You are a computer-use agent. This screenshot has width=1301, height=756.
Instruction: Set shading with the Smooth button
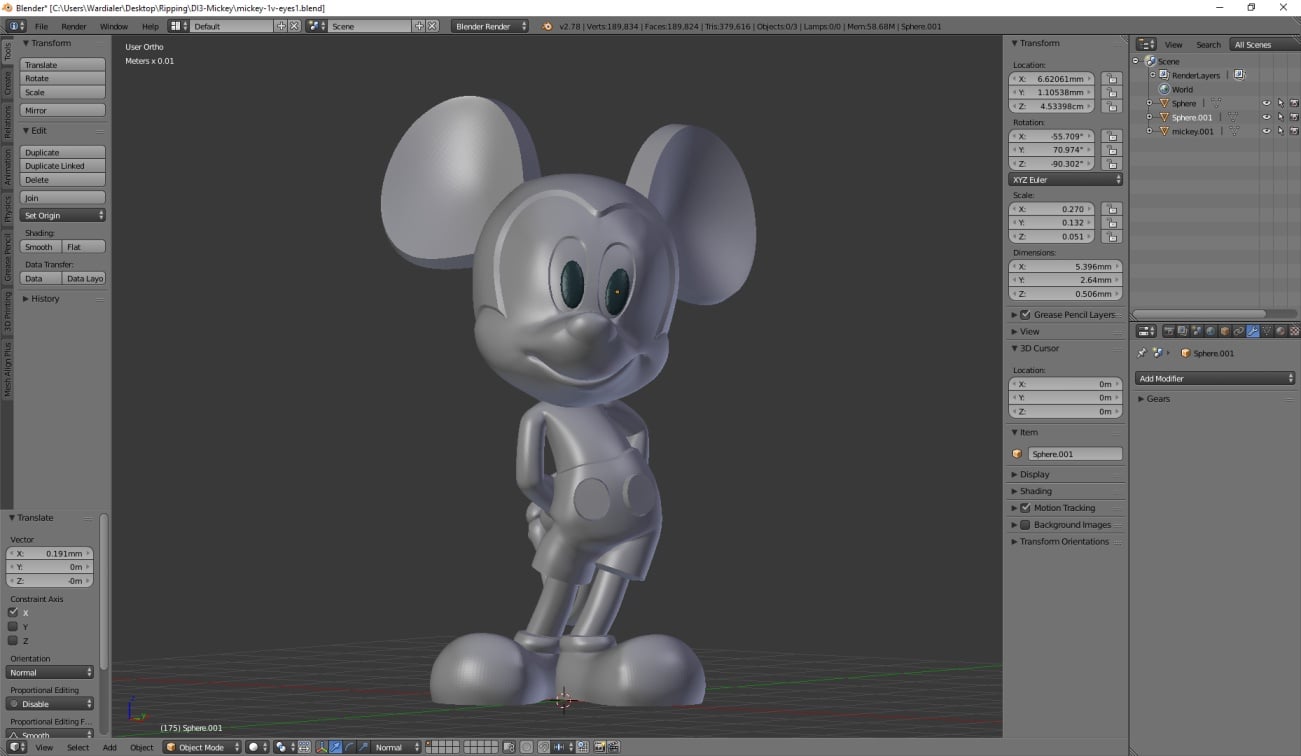(41, 246)
